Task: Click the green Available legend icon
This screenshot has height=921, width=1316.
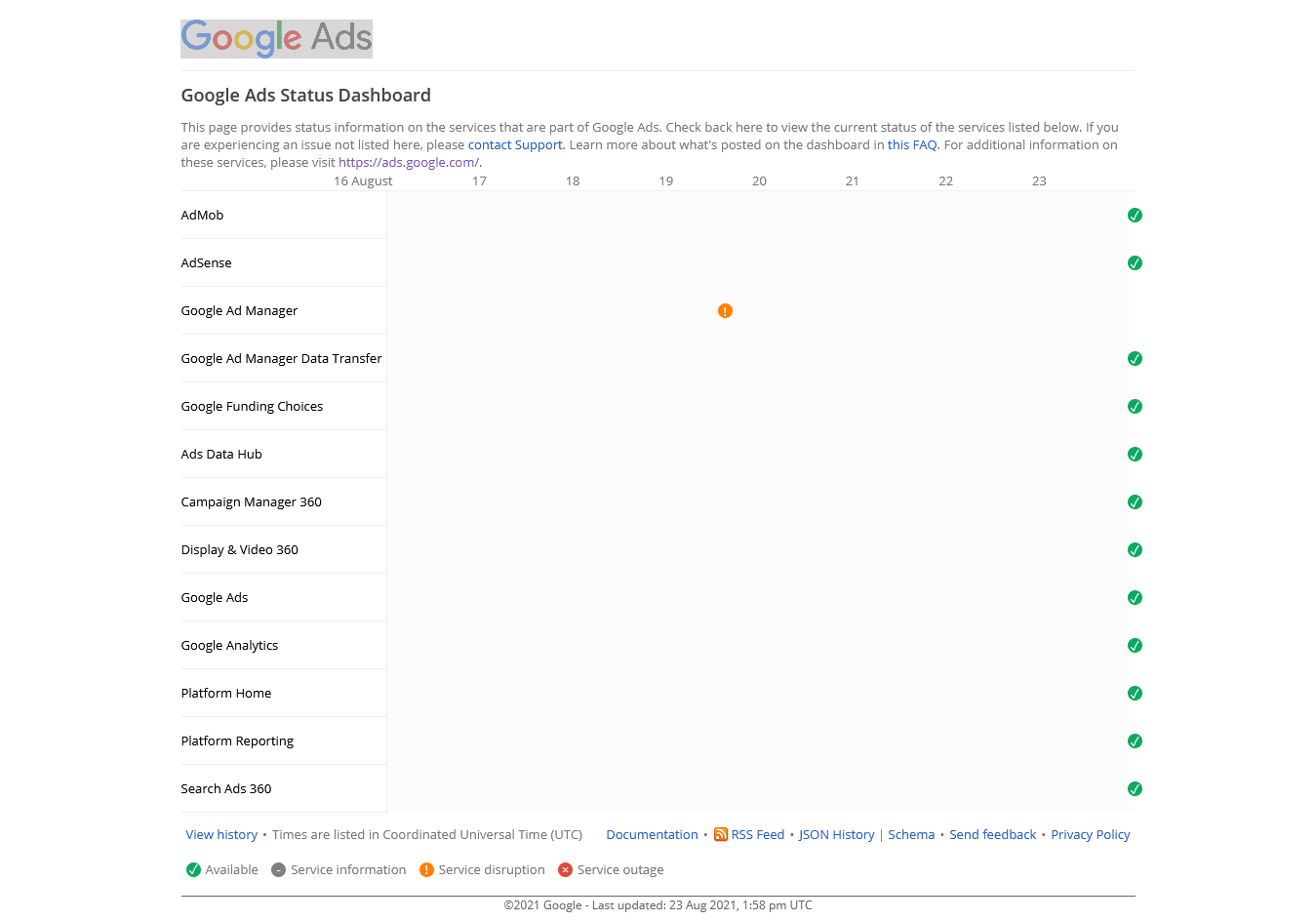Action: coord(193,870)
